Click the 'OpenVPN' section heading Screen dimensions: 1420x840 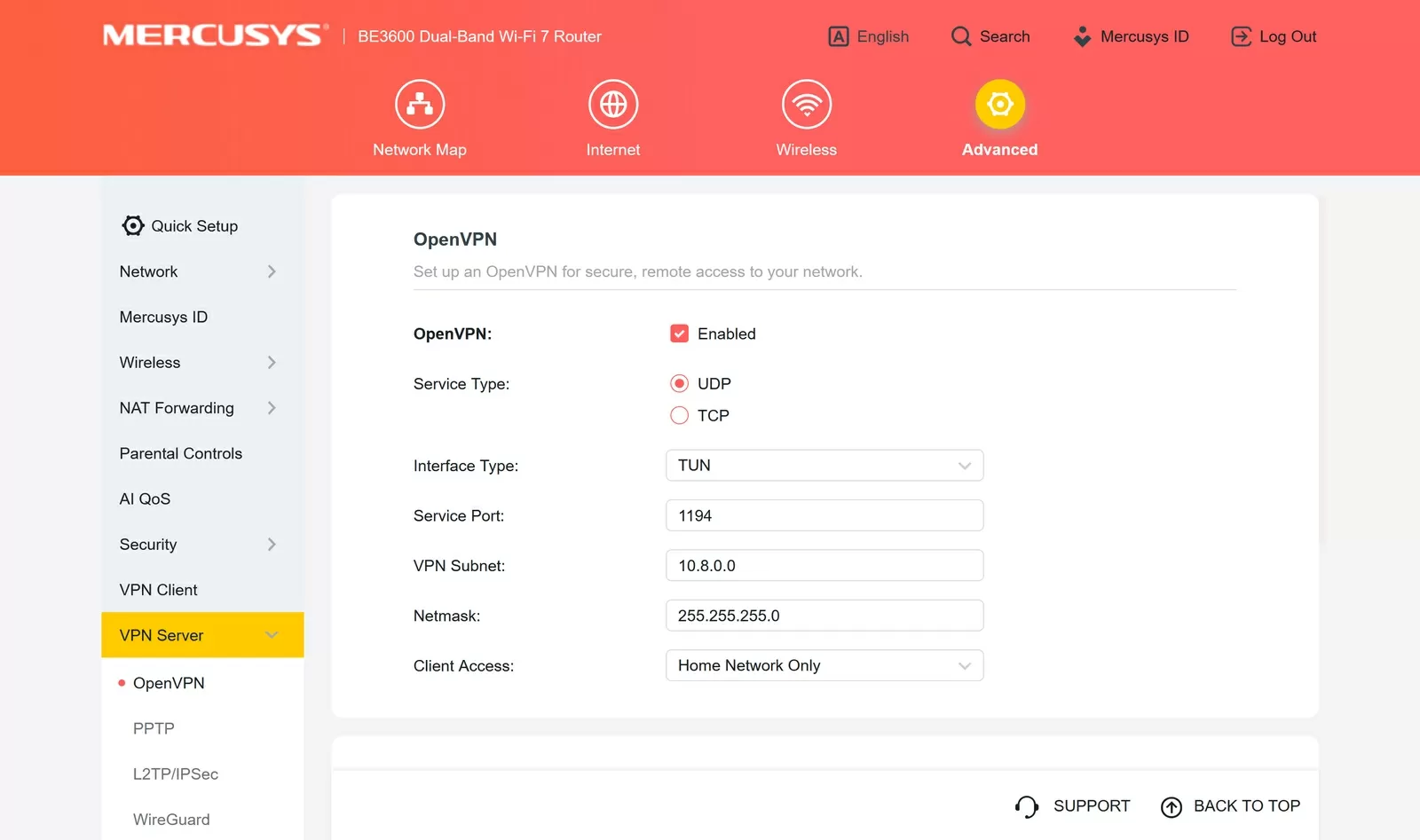[x=455, y=239]
